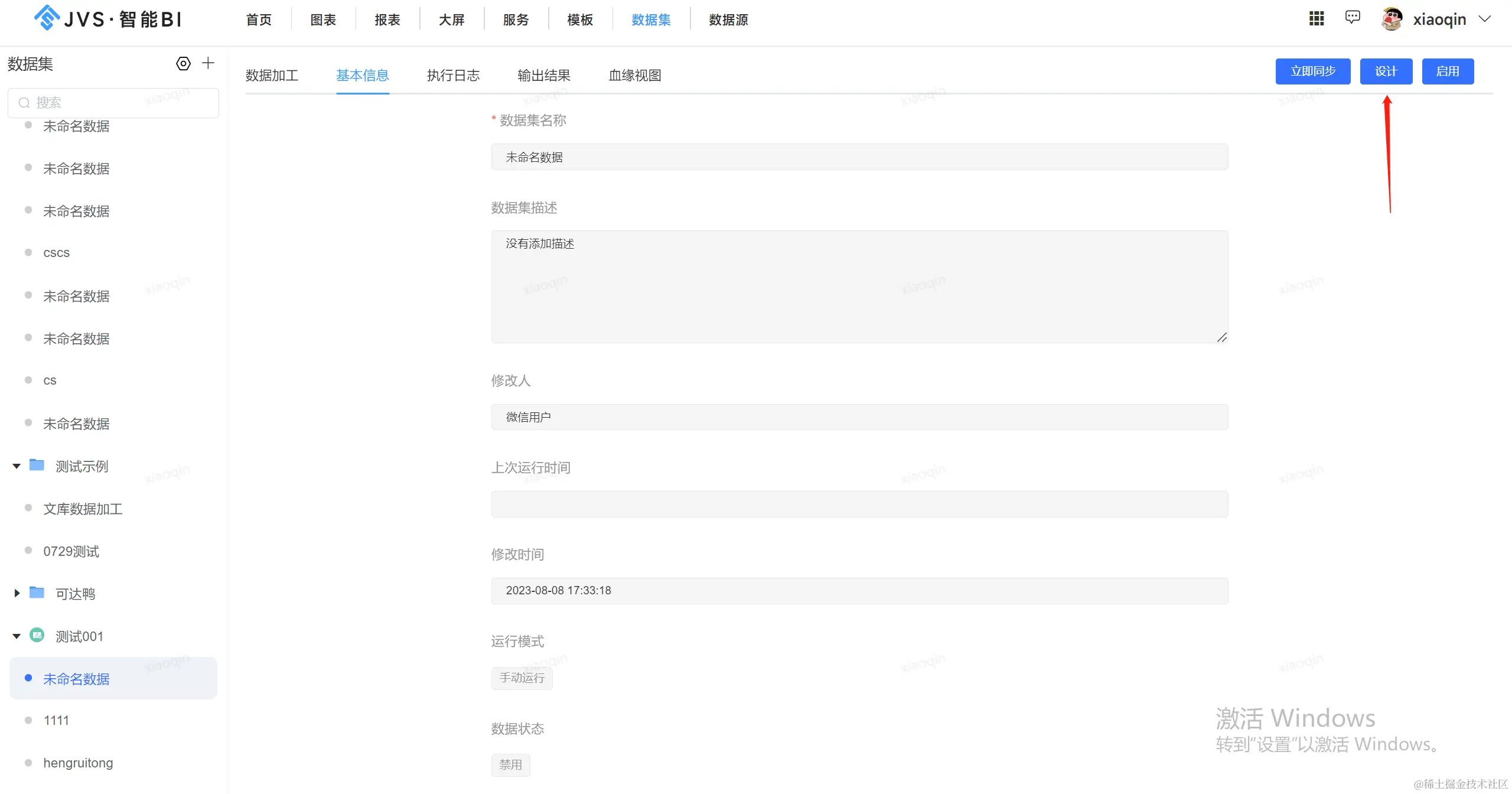Collapse the 测试示例 folder arrow

[17, 466]
